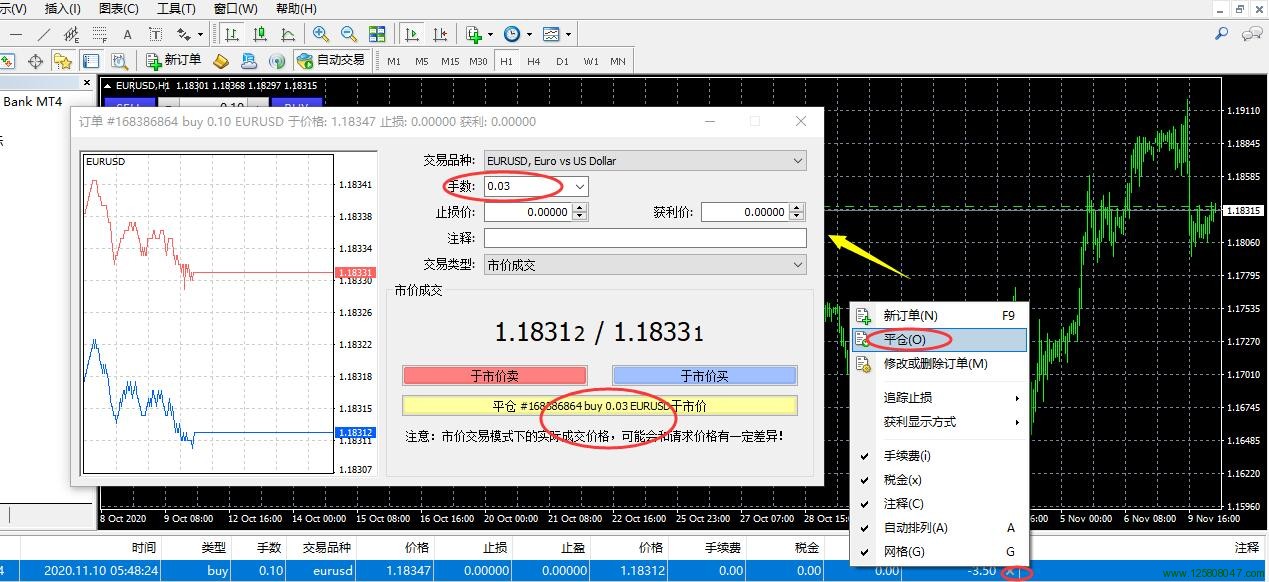1269x582 pixels.
Task: Open the Market Watch panel icon
Action: click(7, 61)
